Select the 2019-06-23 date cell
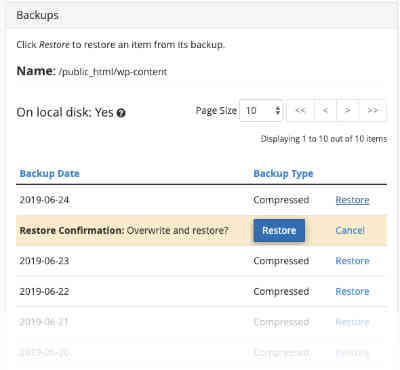The width and height of the screenshot is (400, 370). coord(44,261)
